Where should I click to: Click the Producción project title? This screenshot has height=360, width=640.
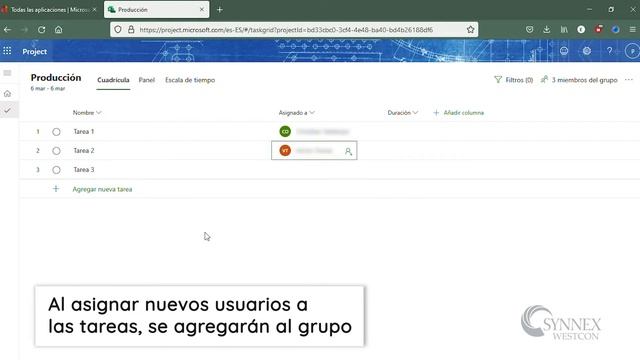coord(56,78)
